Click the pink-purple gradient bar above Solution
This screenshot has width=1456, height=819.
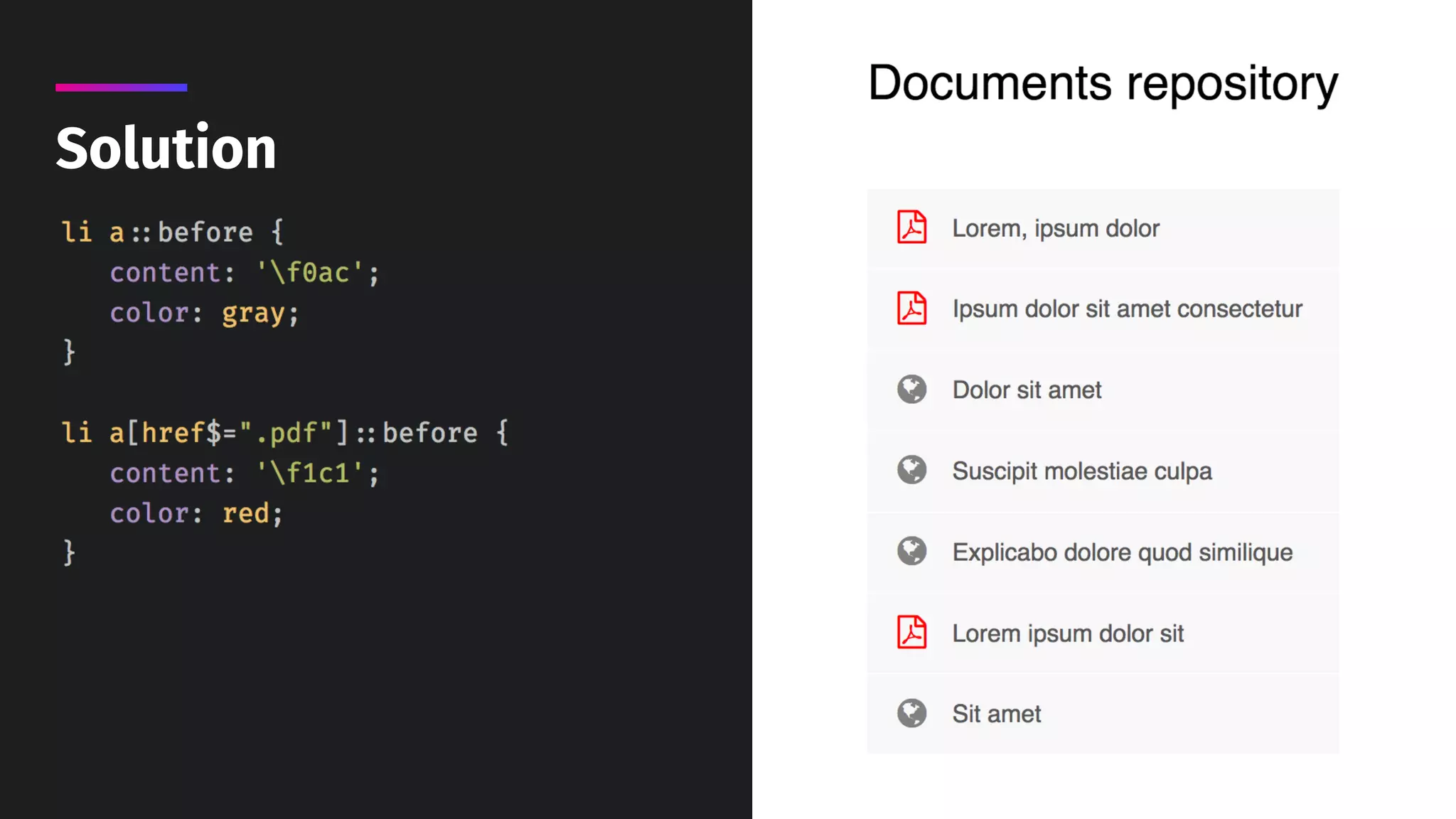point(122,87)
